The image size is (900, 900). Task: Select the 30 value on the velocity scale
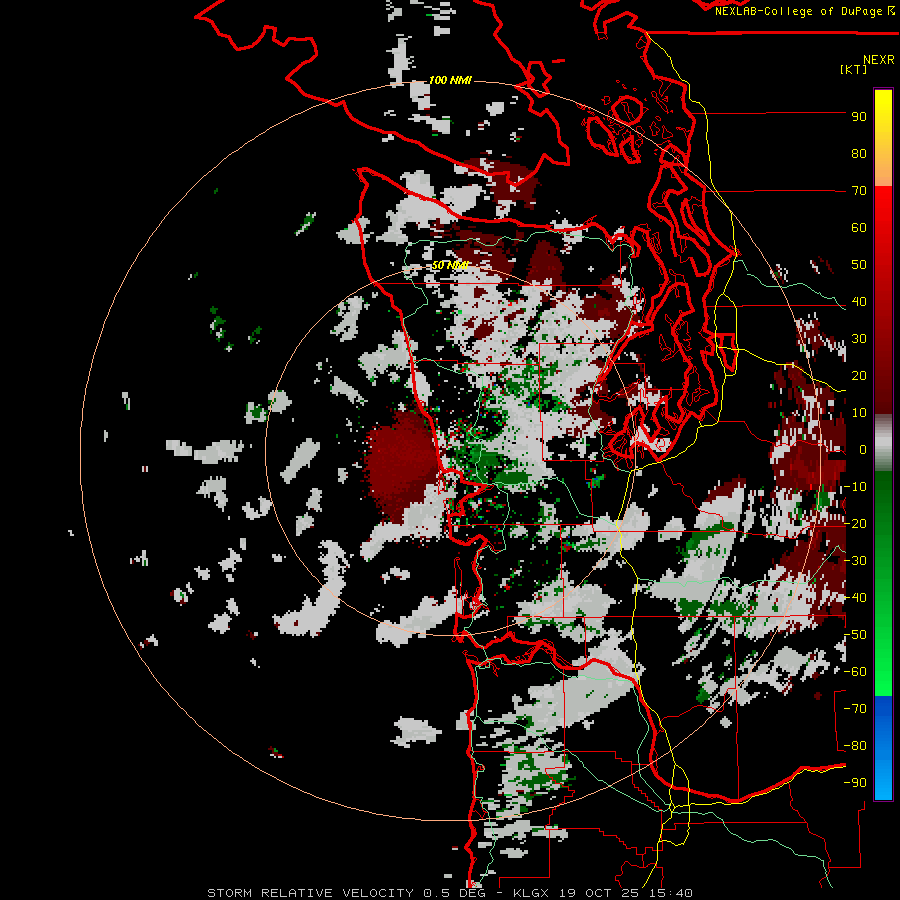(859, 339)
